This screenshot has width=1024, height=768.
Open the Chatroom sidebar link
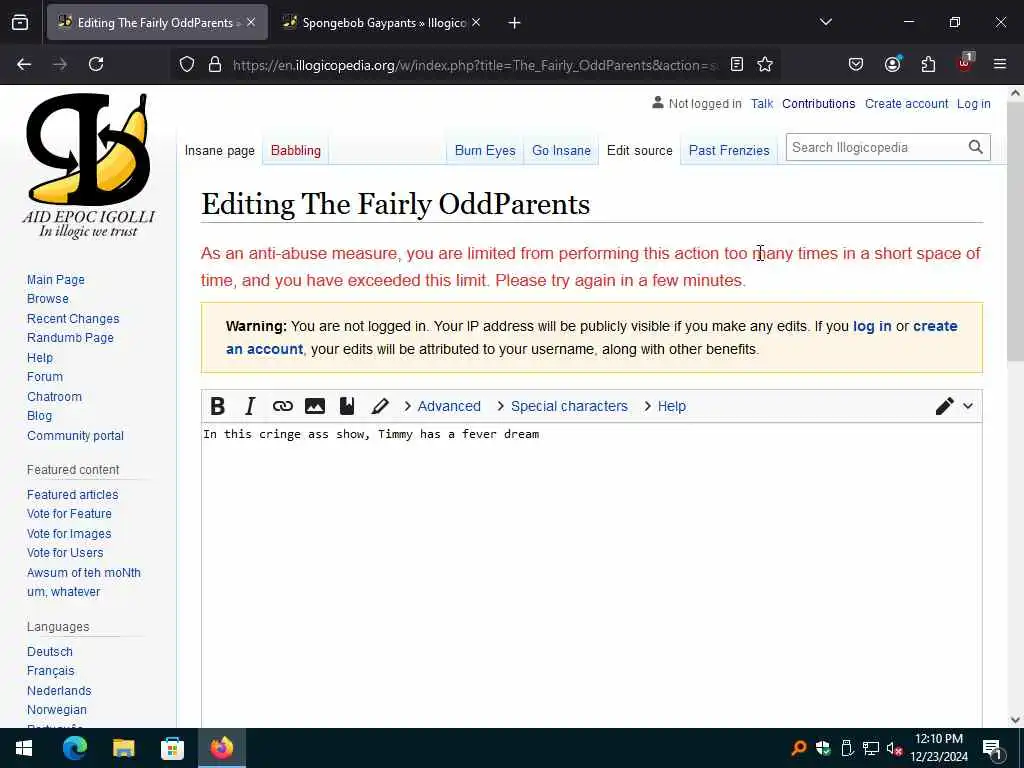point(54,396)
